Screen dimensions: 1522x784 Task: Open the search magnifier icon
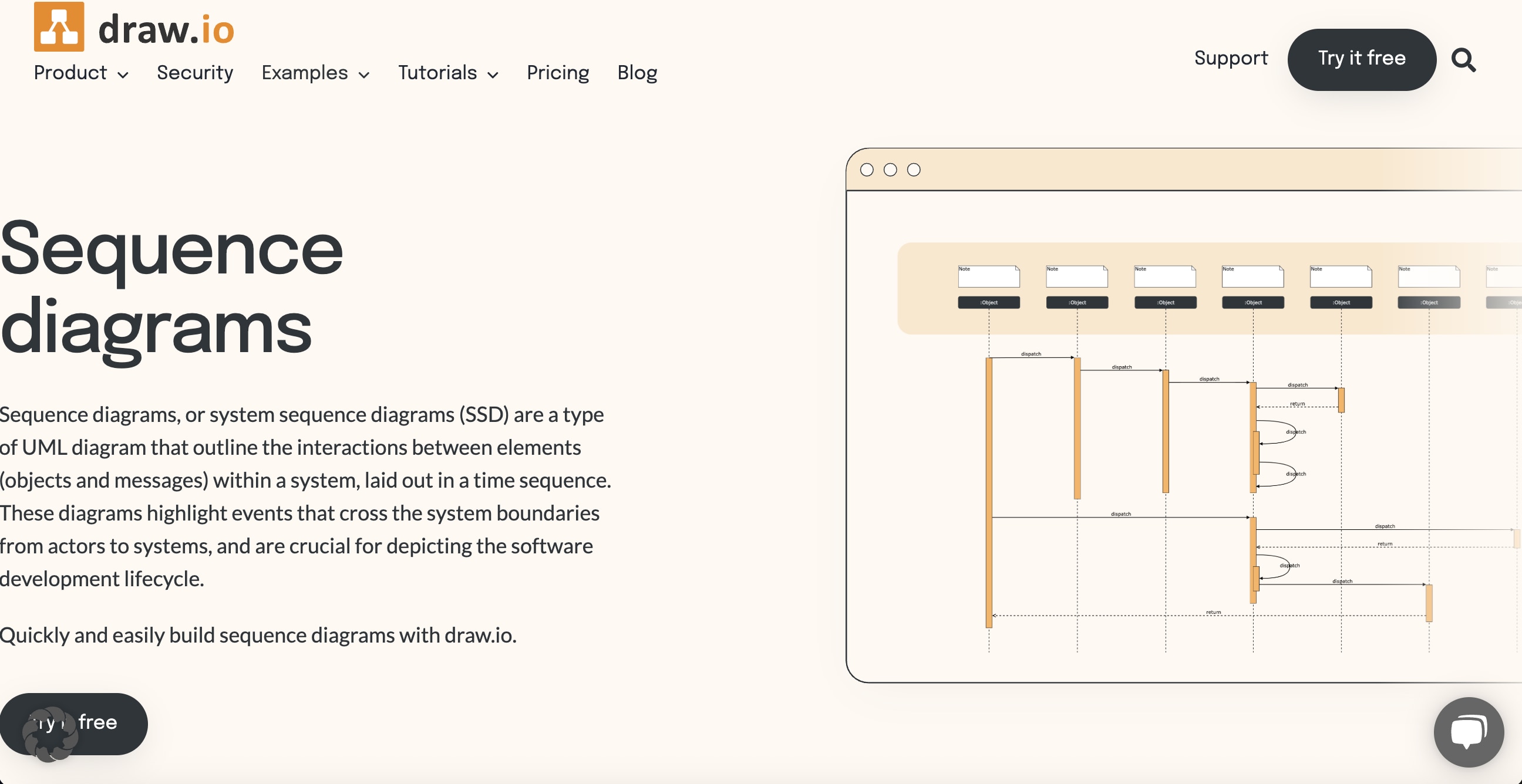(1463, 60)
